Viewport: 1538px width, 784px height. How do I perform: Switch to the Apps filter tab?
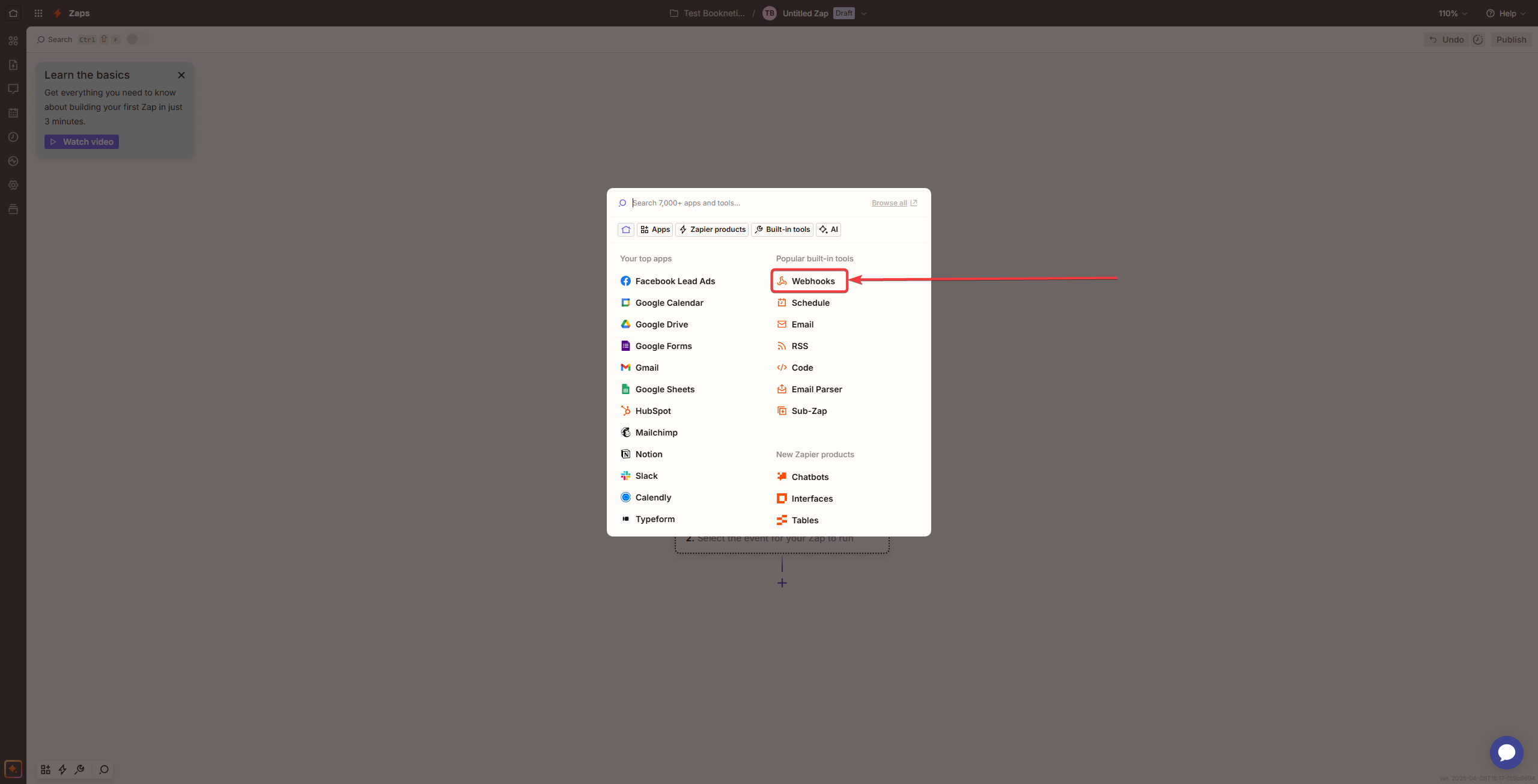click(x=655, y=229)
